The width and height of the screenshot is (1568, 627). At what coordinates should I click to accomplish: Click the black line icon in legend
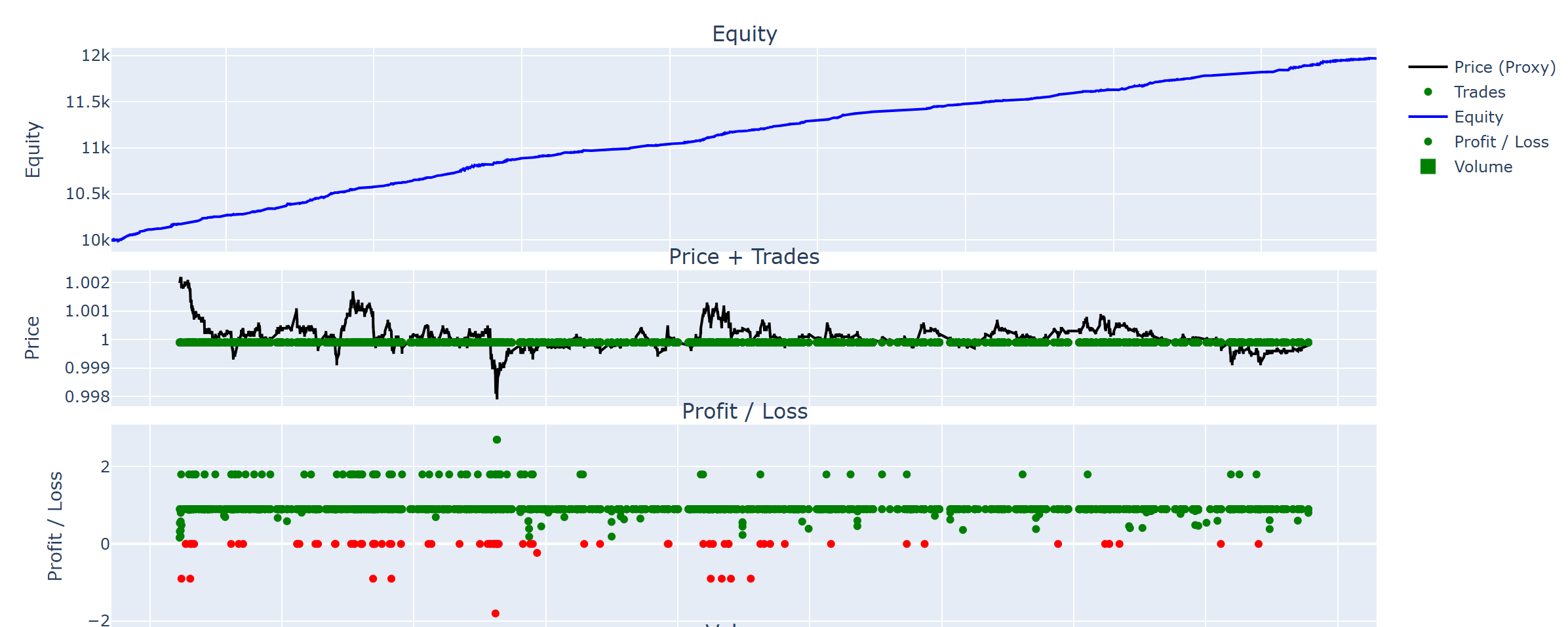(x=1427, y=67)
